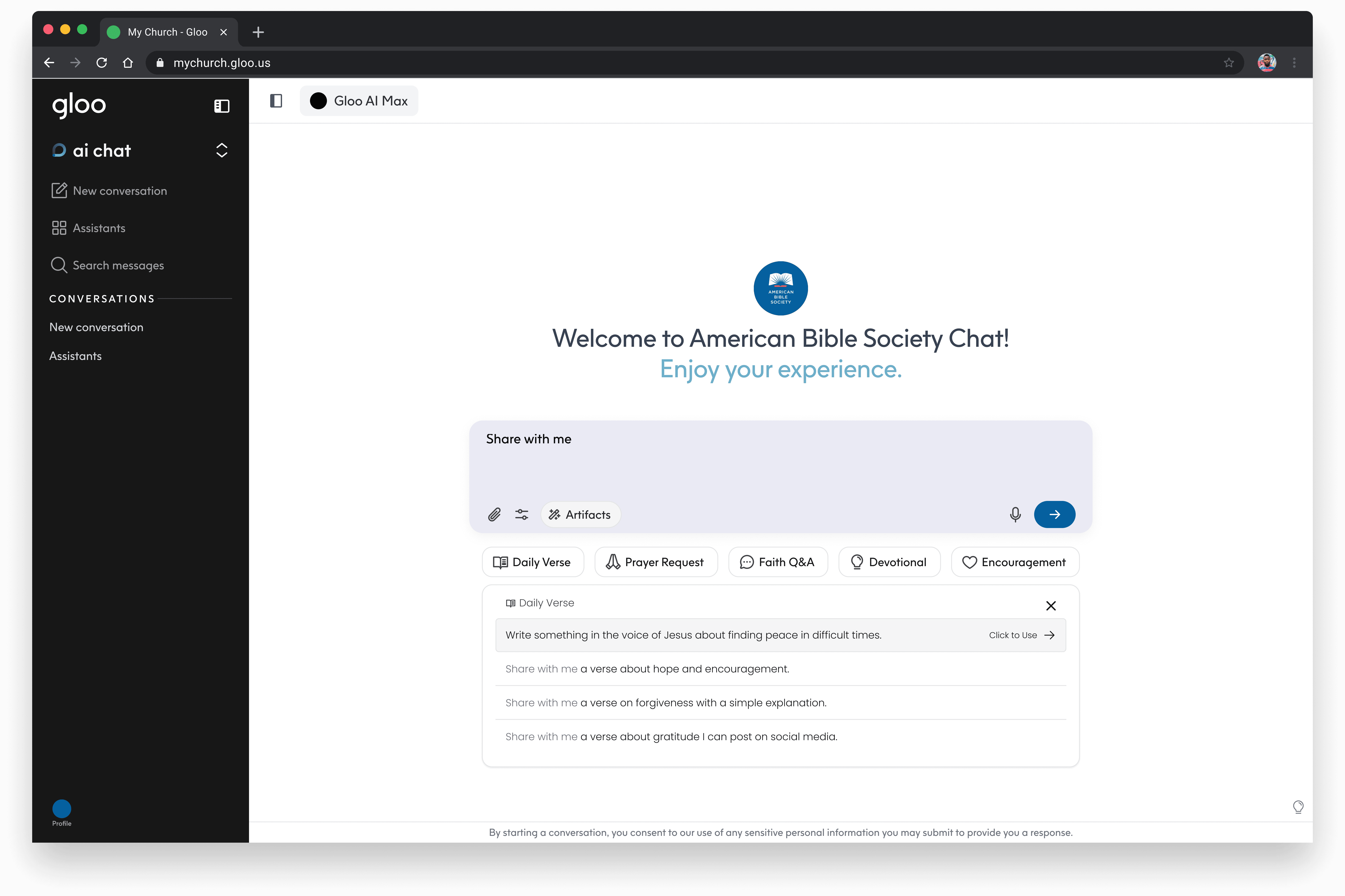The image size is (1345, 896).
Task: Bookmark page with the star icon
Action: click(x=1229, y=63)
